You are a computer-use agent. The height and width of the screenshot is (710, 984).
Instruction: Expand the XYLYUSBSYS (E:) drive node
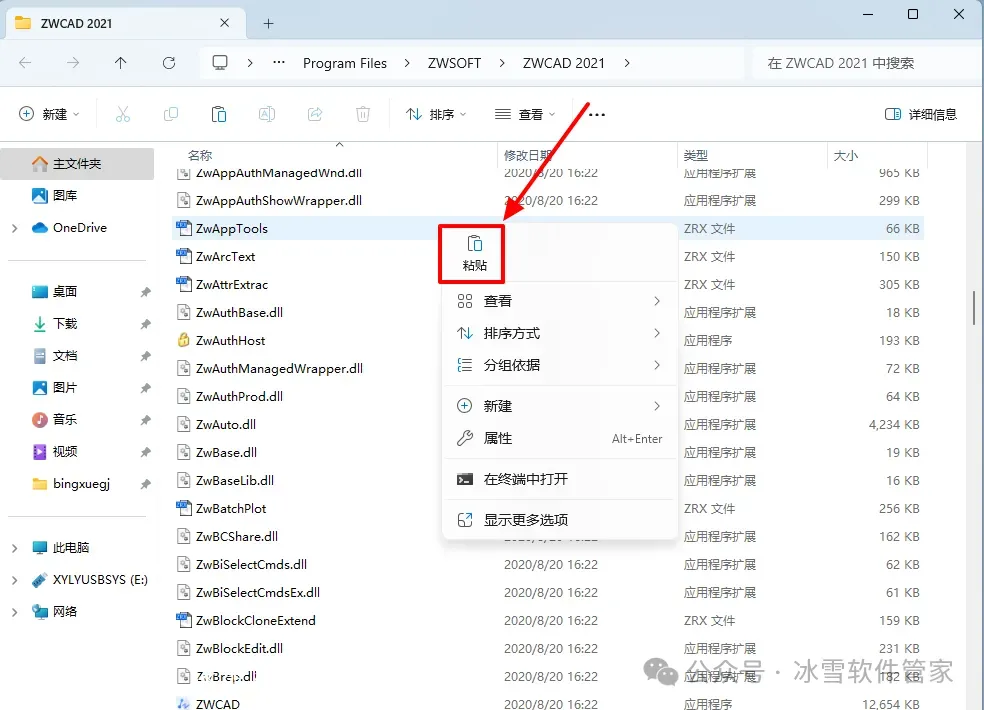14,580
